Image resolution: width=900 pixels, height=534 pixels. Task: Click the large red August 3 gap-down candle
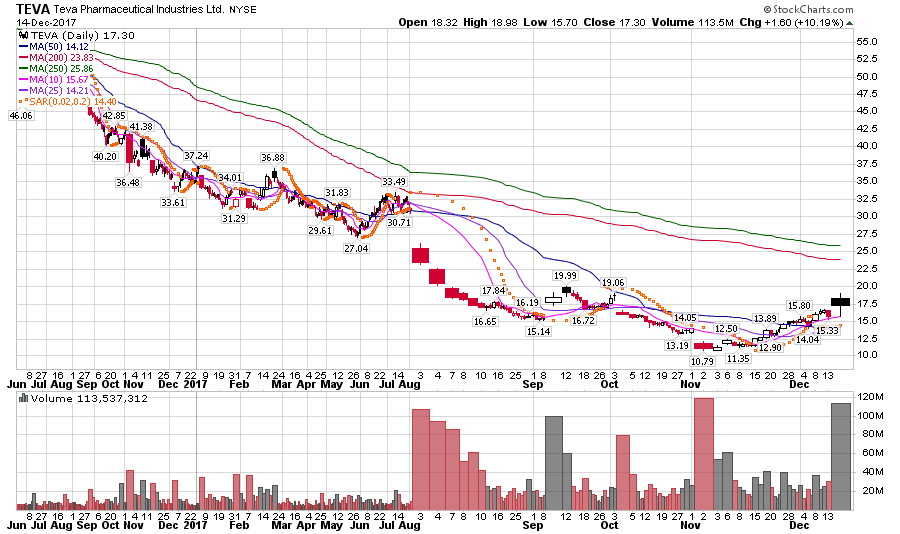[x=421, y=255]
